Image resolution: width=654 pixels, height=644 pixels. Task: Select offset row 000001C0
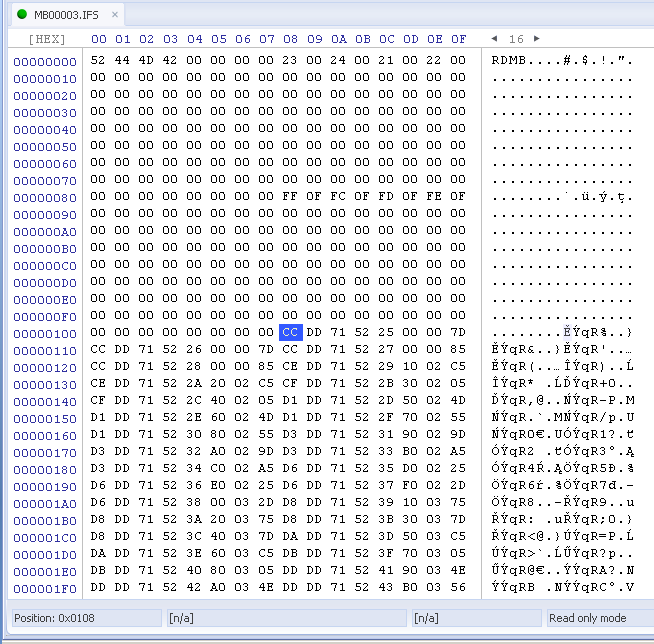[45, 538]
